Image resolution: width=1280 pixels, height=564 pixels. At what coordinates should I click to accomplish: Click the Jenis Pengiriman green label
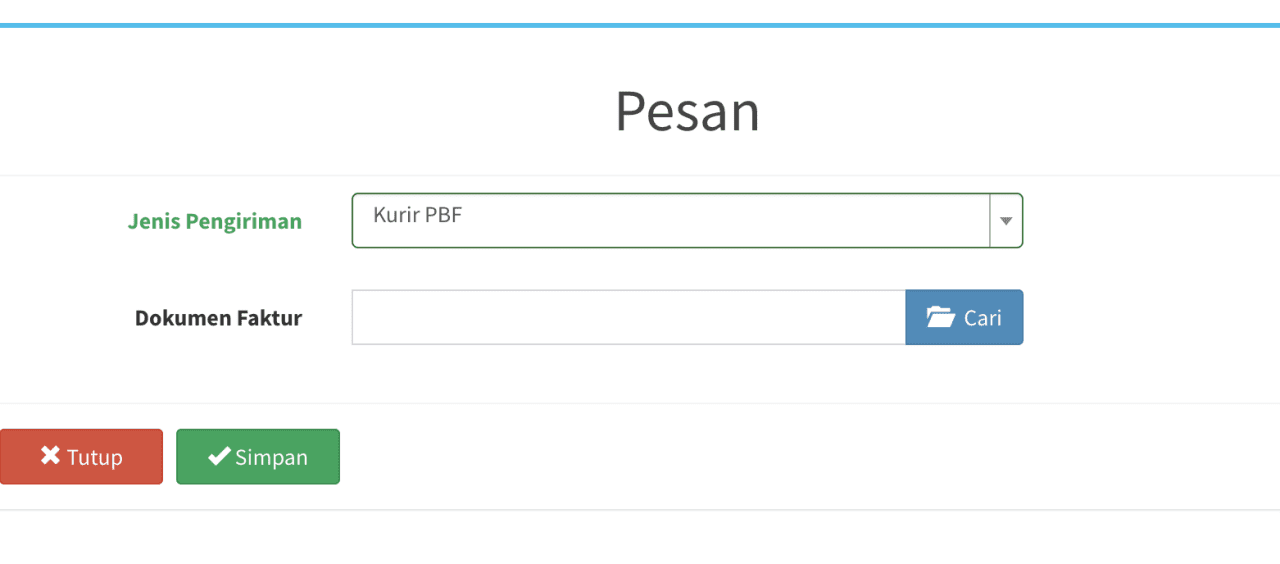(x=215, y=221)
